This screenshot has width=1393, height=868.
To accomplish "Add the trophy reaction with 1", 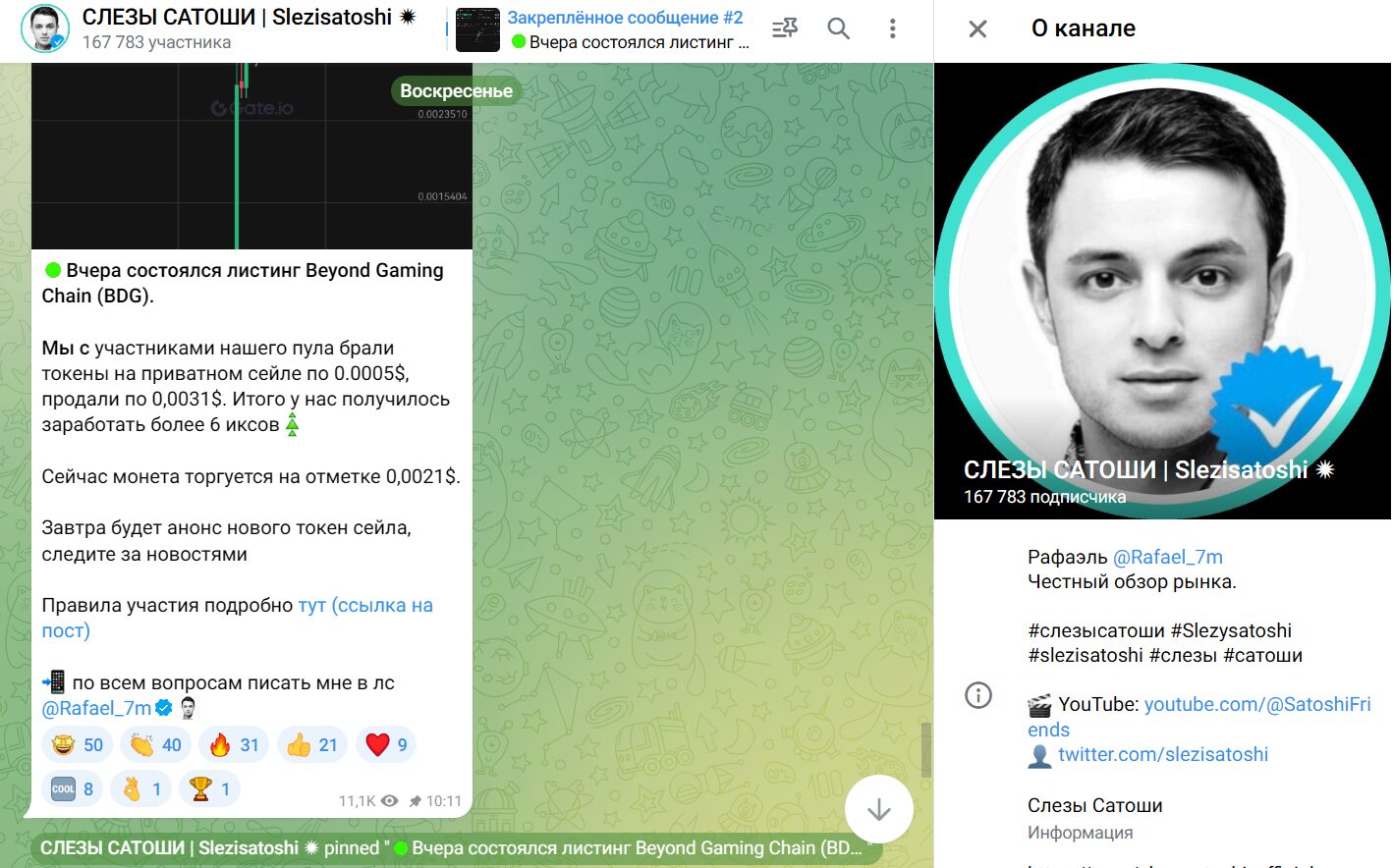I will coord(209,788).
